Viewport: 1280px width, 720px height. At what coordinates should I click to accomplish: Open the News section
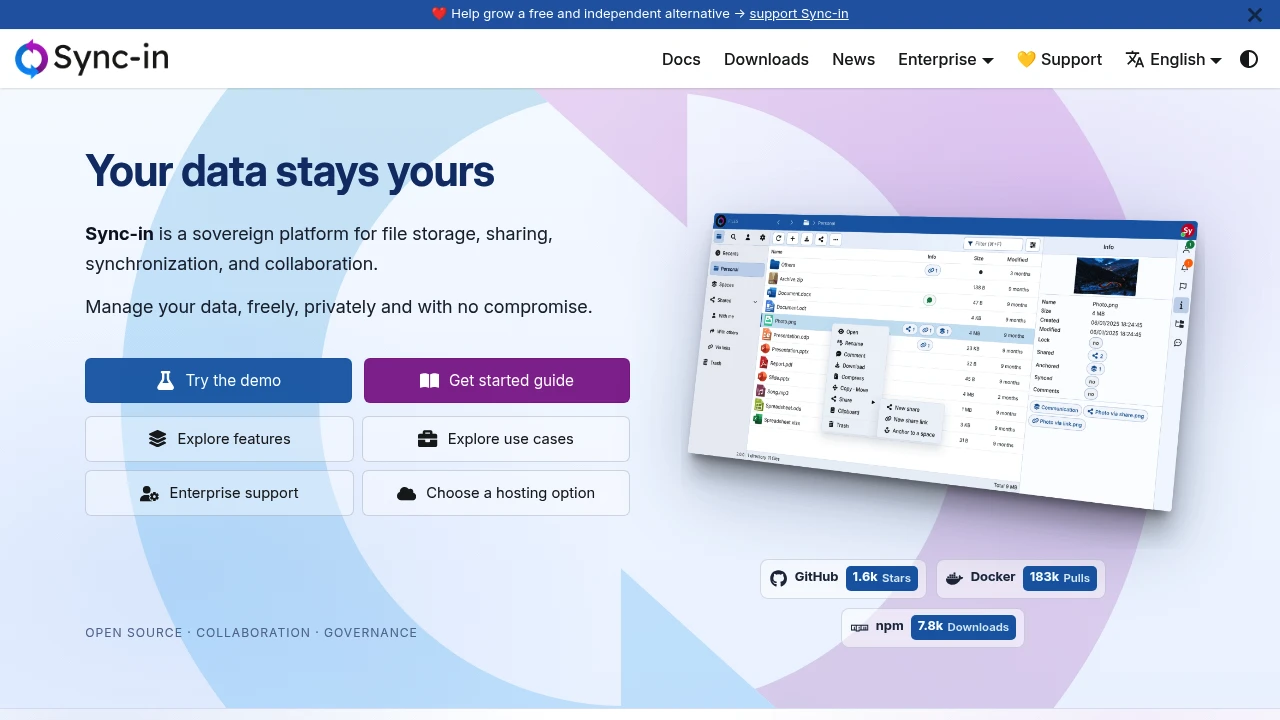[x=853, y=59]
